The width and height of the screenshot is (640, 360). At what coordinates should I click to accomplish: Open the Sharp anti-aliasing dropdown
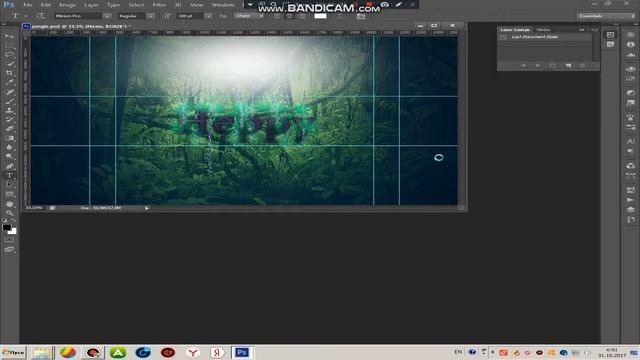click(249, 16)
